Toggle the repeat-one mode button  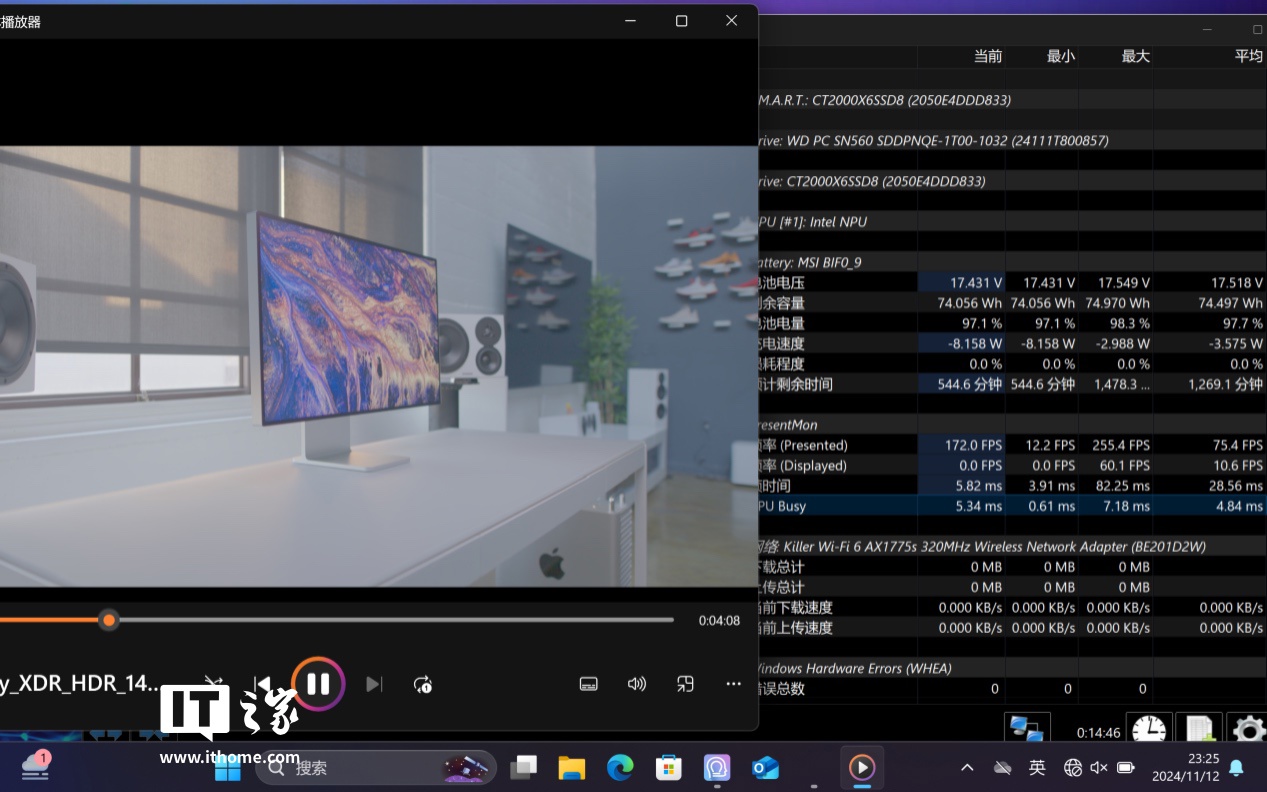pyautogui.click(x=423, y=684)
